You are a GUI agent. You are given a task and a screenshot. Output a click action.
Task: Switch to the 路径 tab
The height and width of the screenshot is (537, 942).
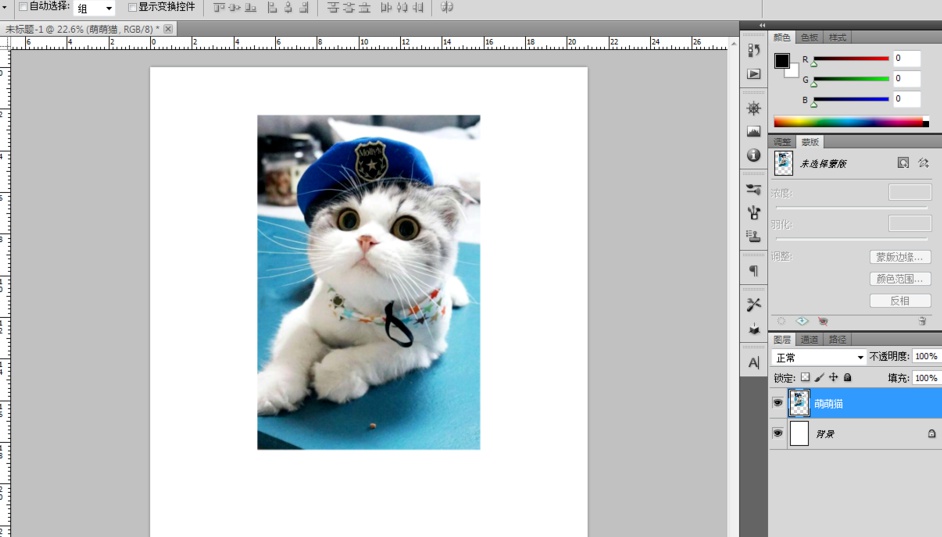pyautogui.click(x=837, y=339)
